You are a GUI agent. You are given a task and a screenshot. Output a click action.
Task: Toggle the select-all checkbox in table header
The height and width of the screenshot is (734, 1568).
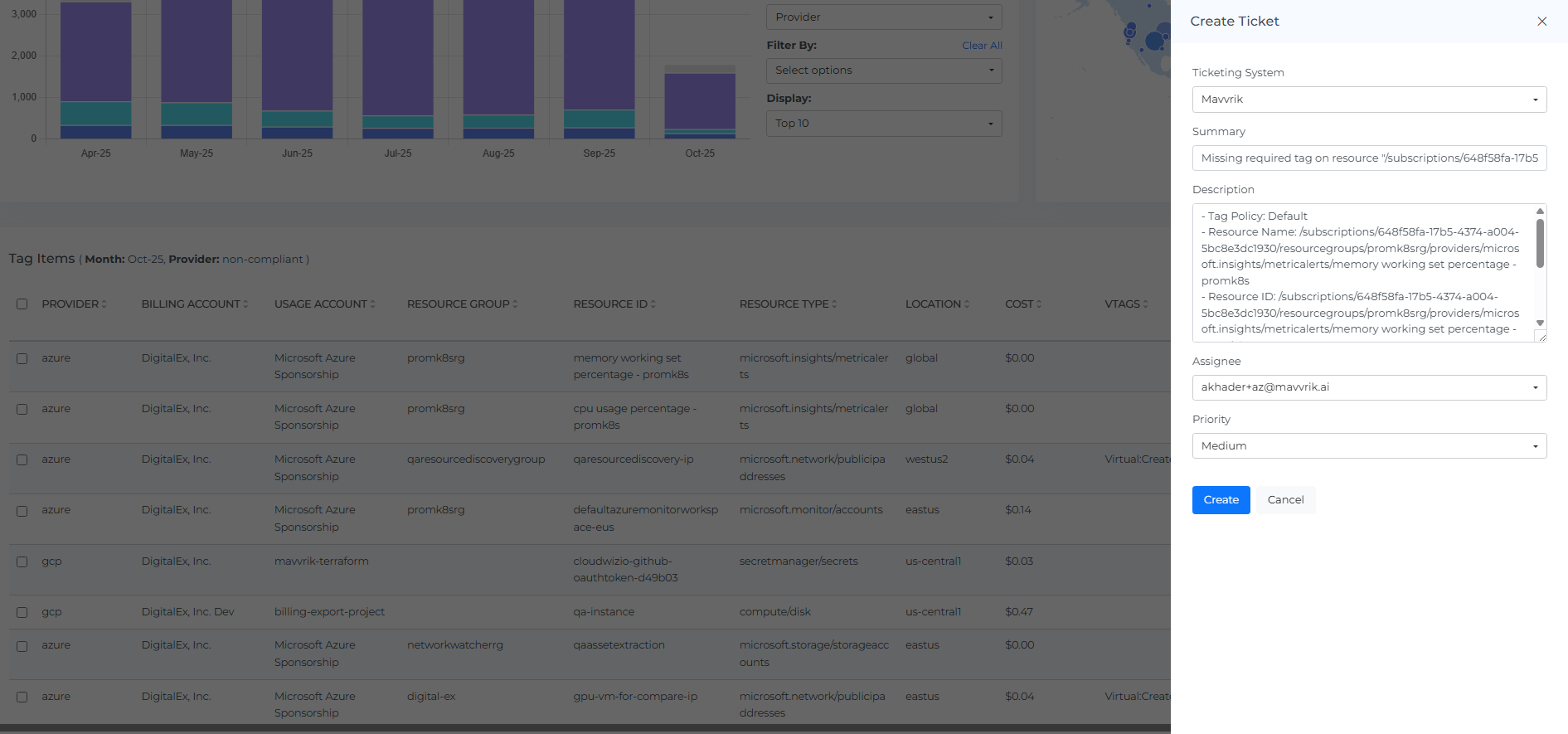coord(22,304)
